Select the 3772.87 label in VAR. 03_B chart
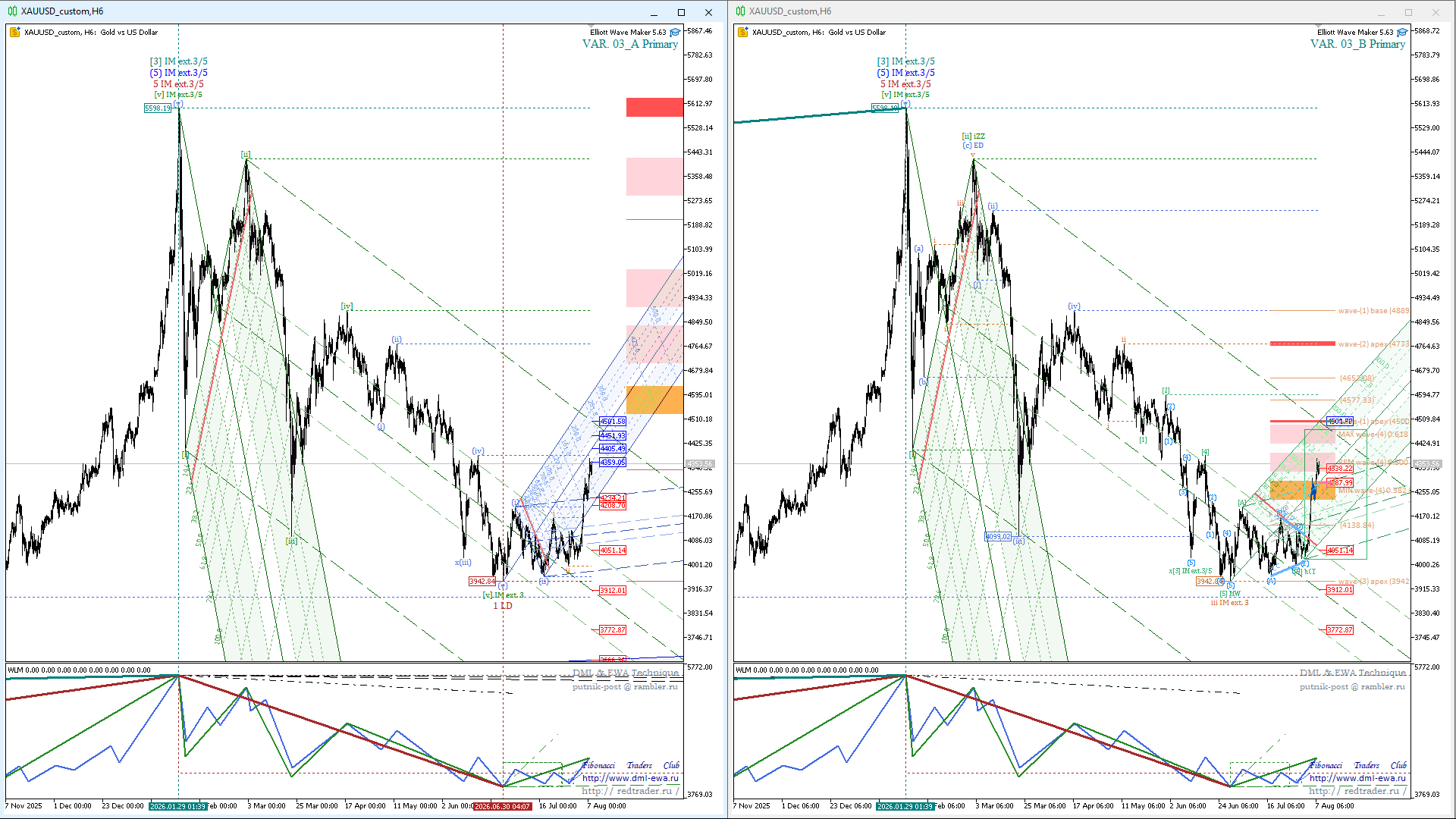 (x=1340, y=630)
